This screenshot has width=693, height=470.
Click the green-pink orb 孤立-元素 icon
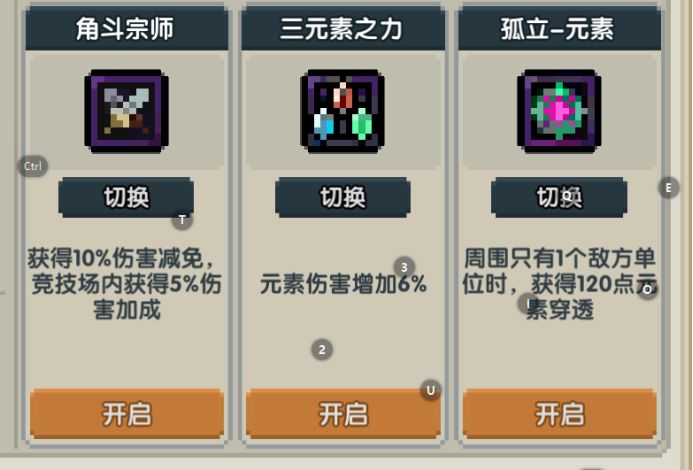pos(559,111)
